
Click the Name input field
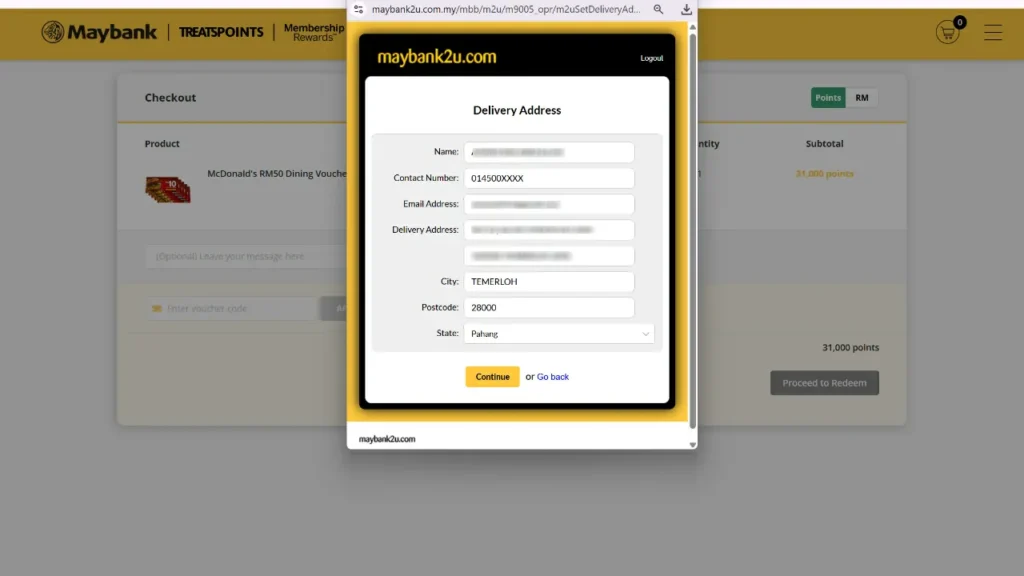[x=549, y=152]
